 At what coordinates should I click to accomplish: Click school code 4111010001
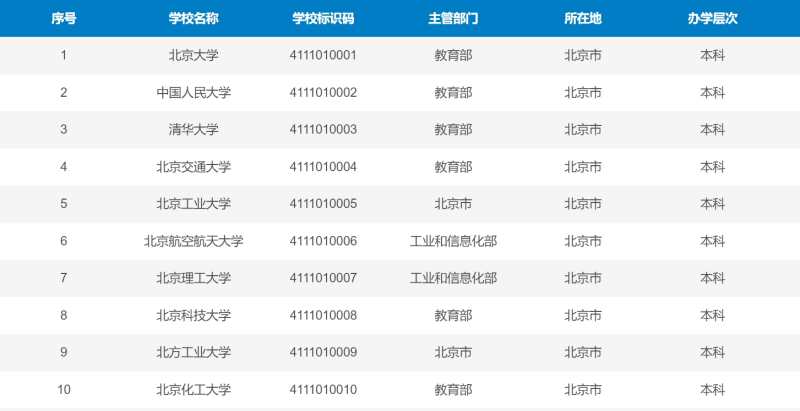click(x=323, y=55)
